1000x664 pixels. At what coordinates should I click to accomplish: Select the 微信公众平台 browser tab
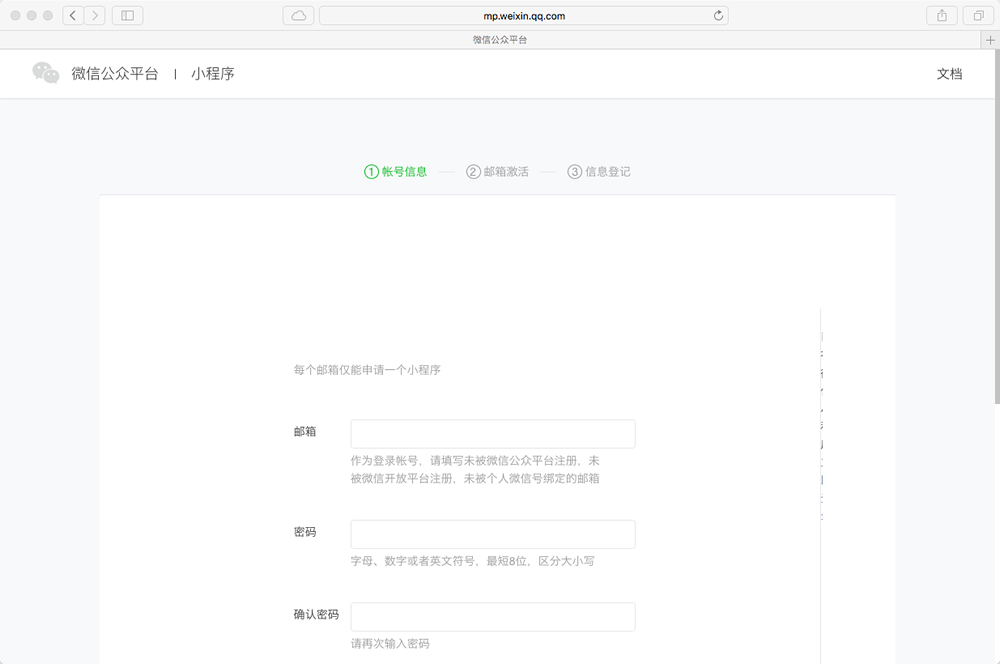499,40
